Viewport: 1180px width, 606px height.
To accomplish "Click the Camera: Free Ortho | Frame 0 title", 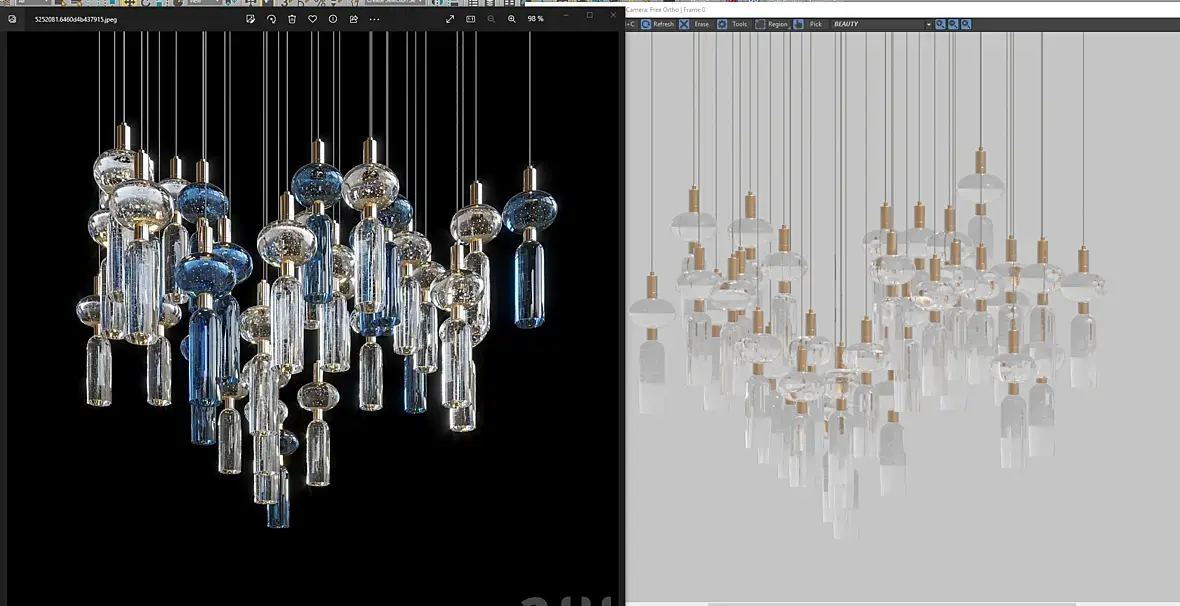I will coord(665,10).
